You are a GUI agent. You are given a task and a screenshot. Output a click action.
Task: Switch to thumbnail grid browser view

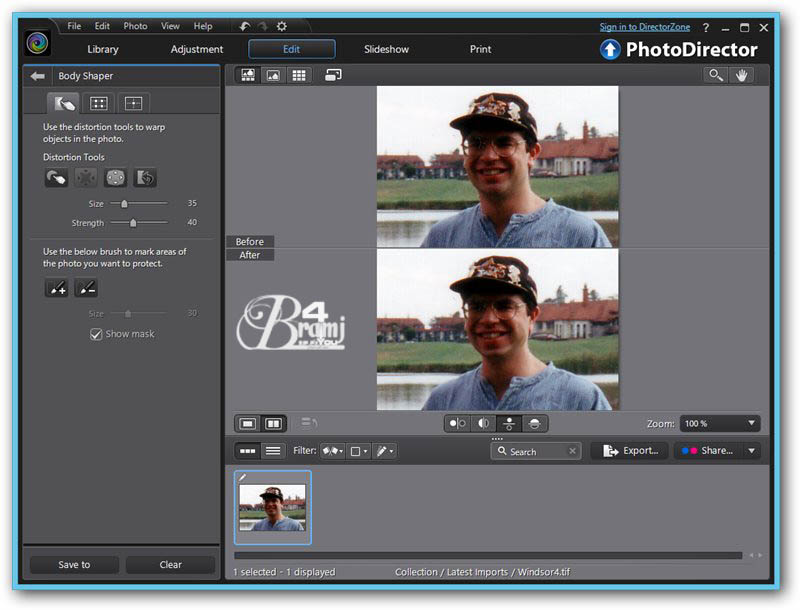(298, 75)
